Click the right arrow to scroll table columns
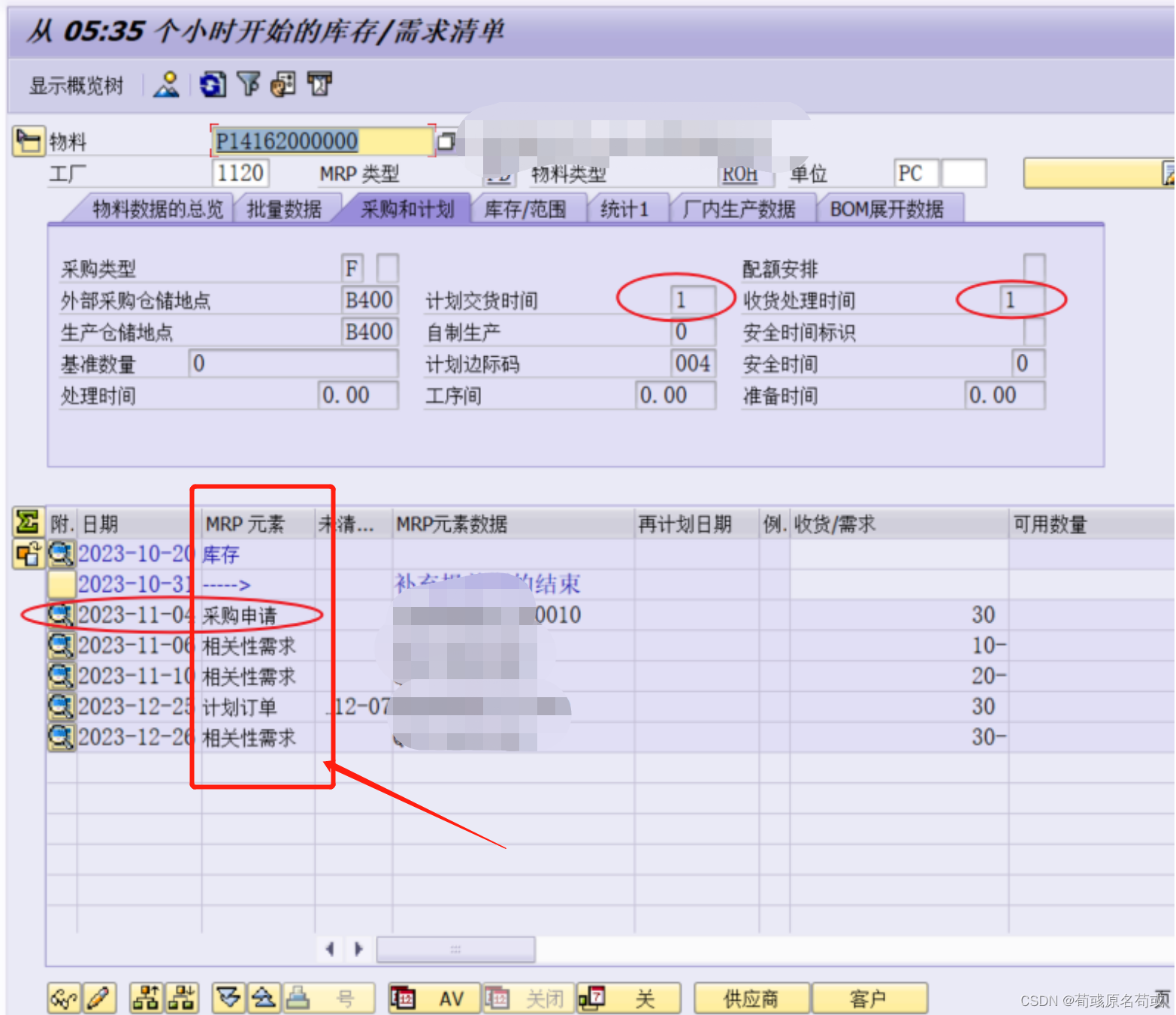Screen dimensions: 1176x1015 (359, 949)
